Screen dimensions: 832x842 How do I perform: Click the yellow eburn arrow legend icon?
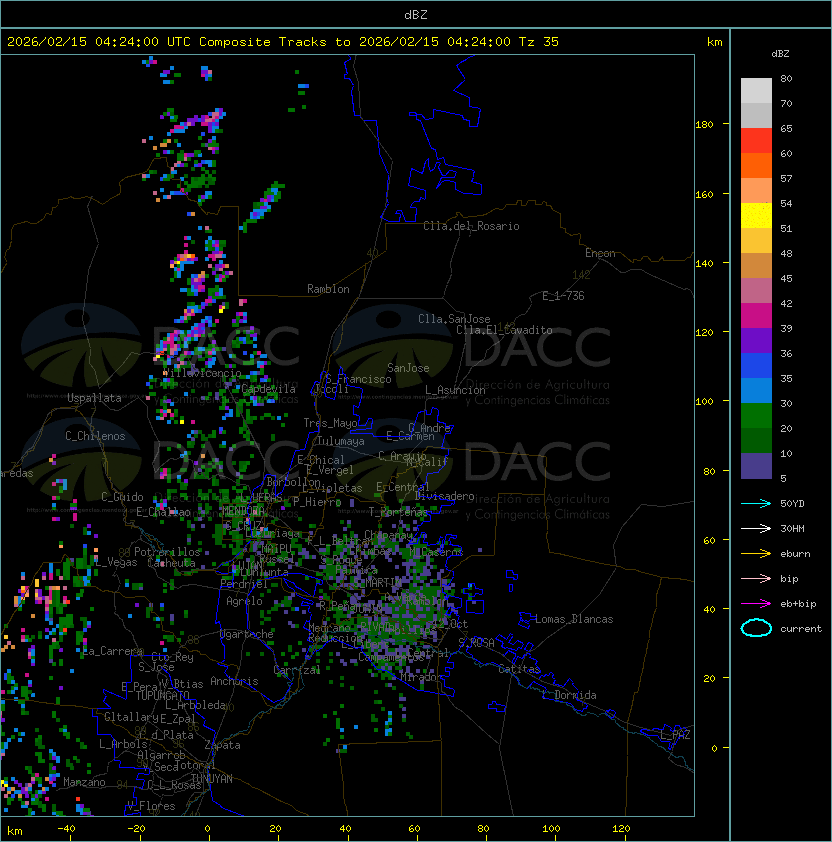coord(756,554)
